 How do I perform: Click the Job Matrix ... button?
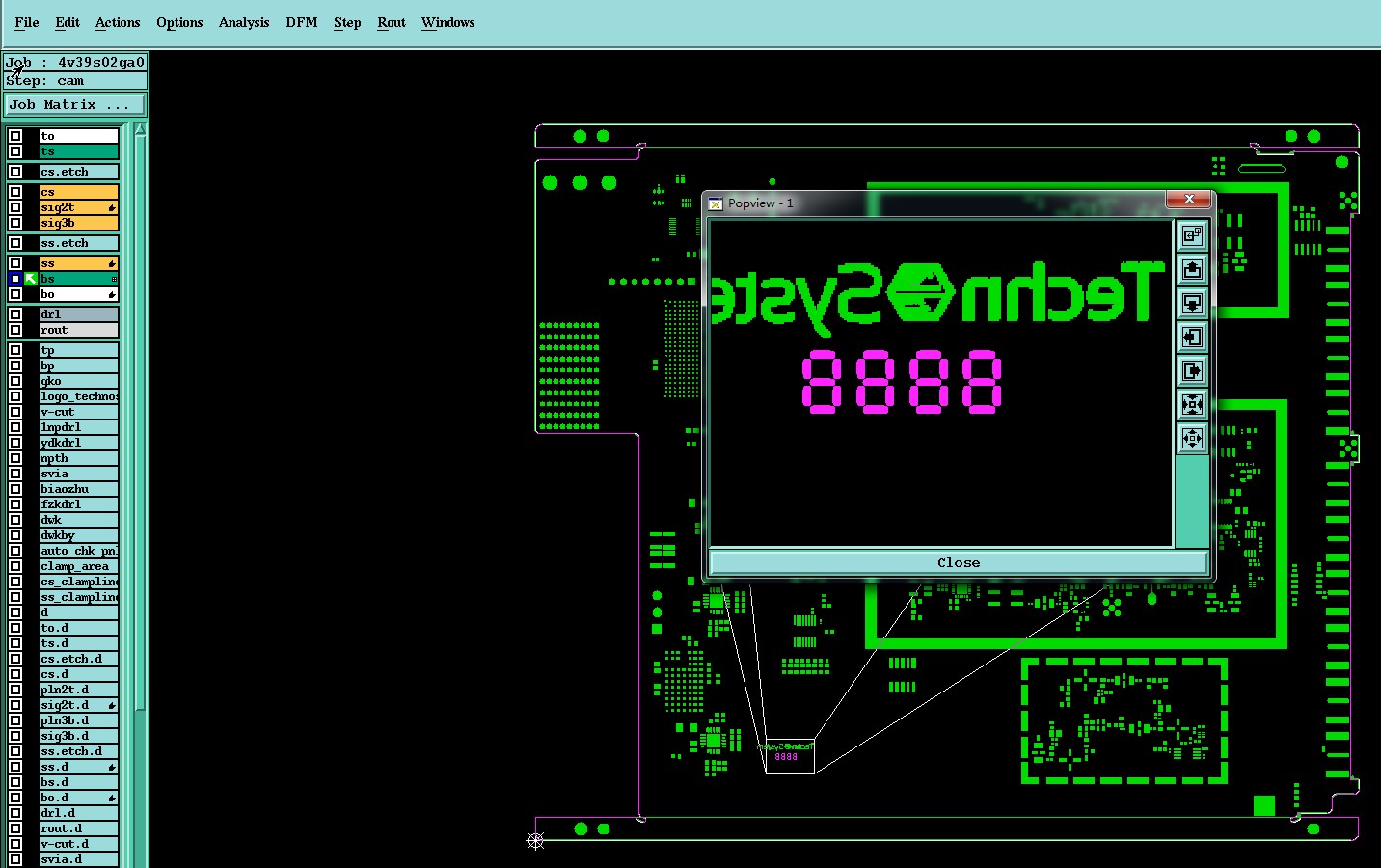[x=76, y=104]
